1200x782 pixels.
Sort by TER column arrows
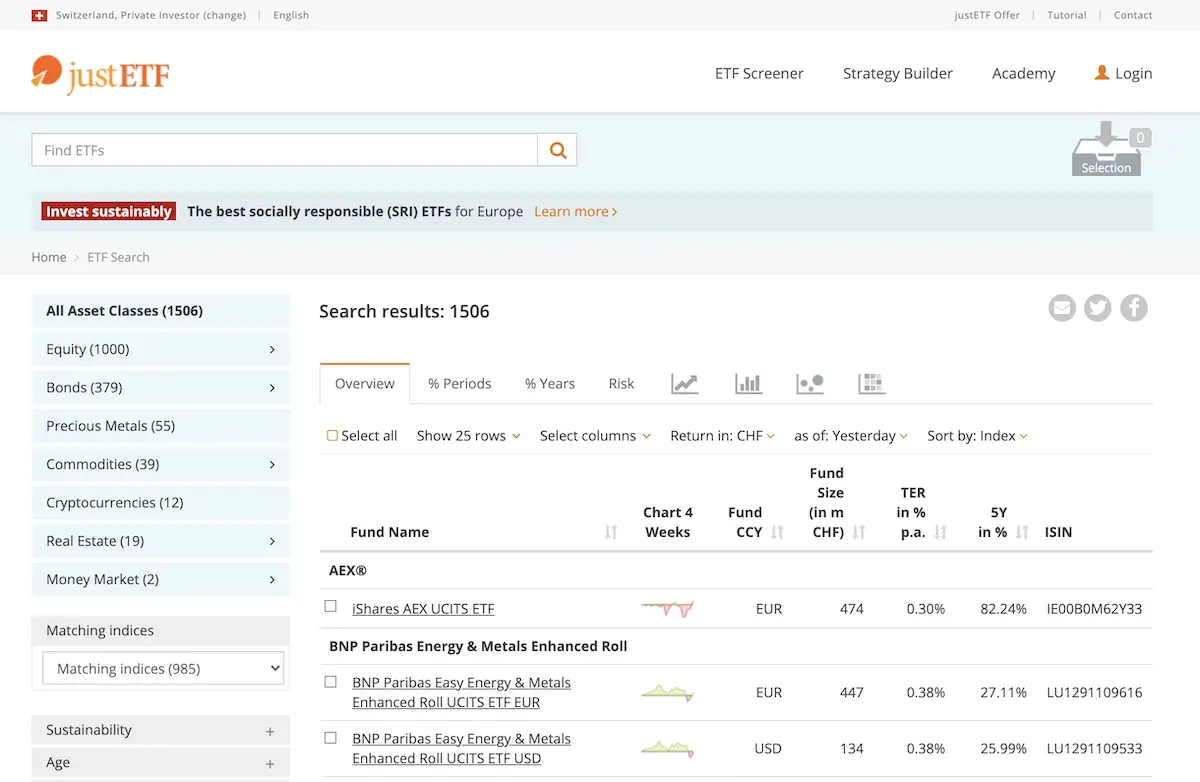click(x=940, y=533)
